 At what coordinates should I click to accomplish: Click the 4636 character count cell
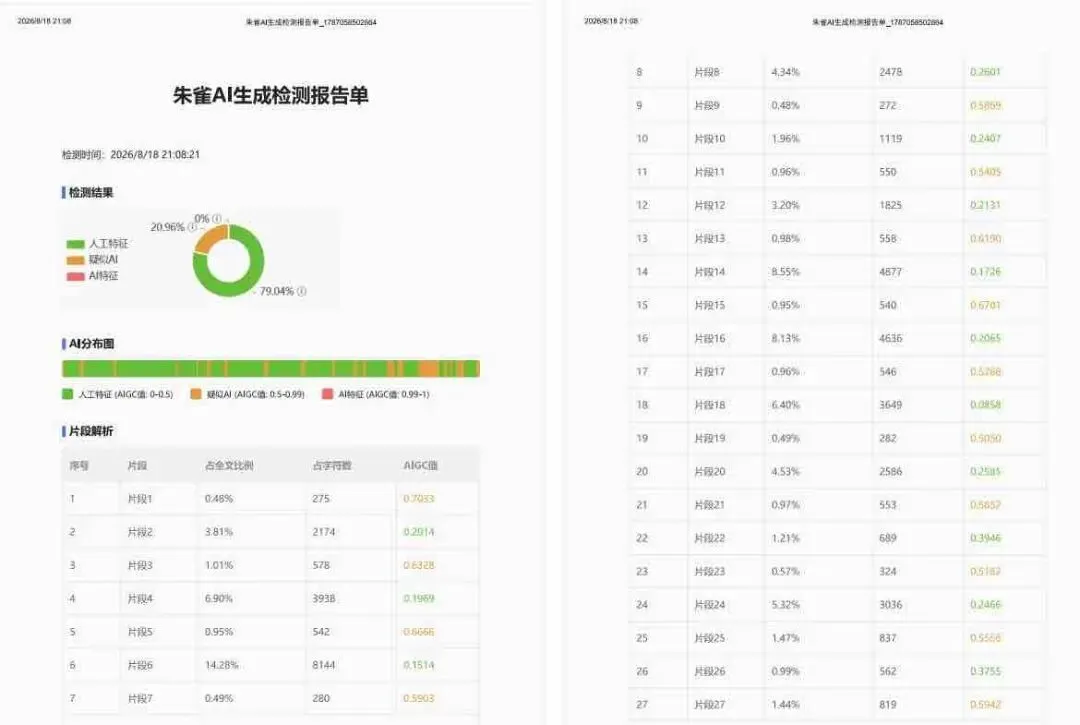coord(891,338)
